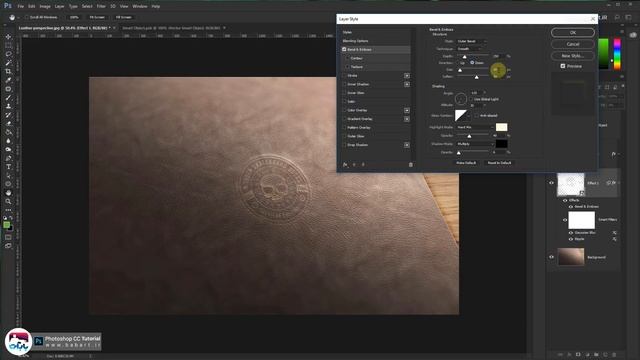Hide the Gaussian Blur smart filter

click(571, 233)
